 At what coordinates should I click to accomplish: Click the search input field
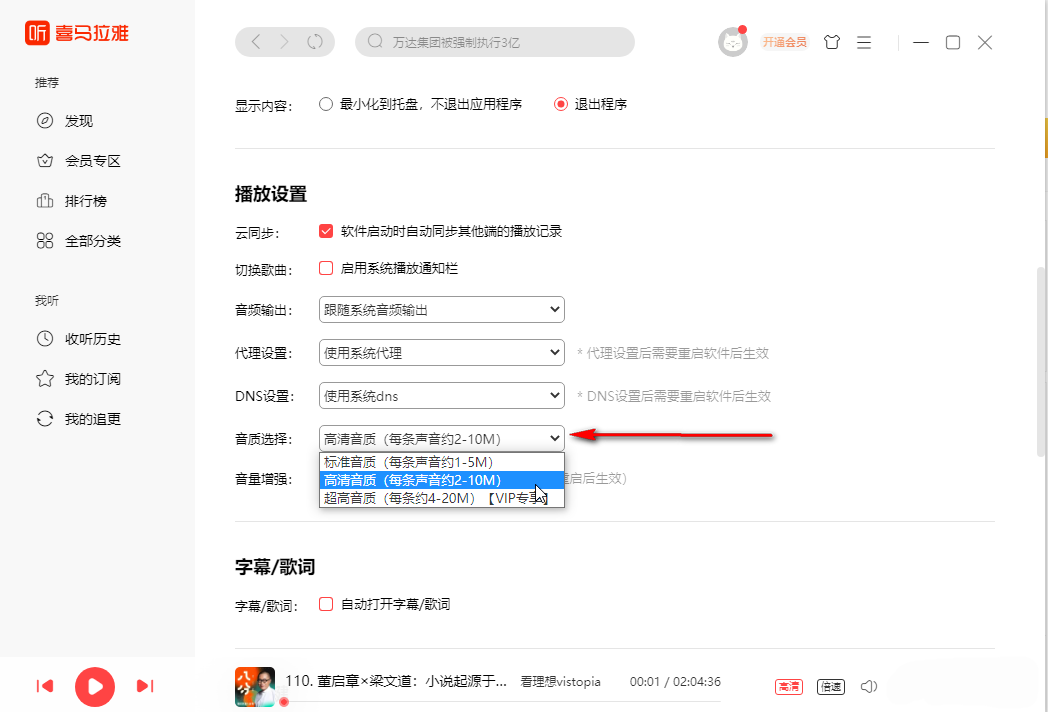495,42
